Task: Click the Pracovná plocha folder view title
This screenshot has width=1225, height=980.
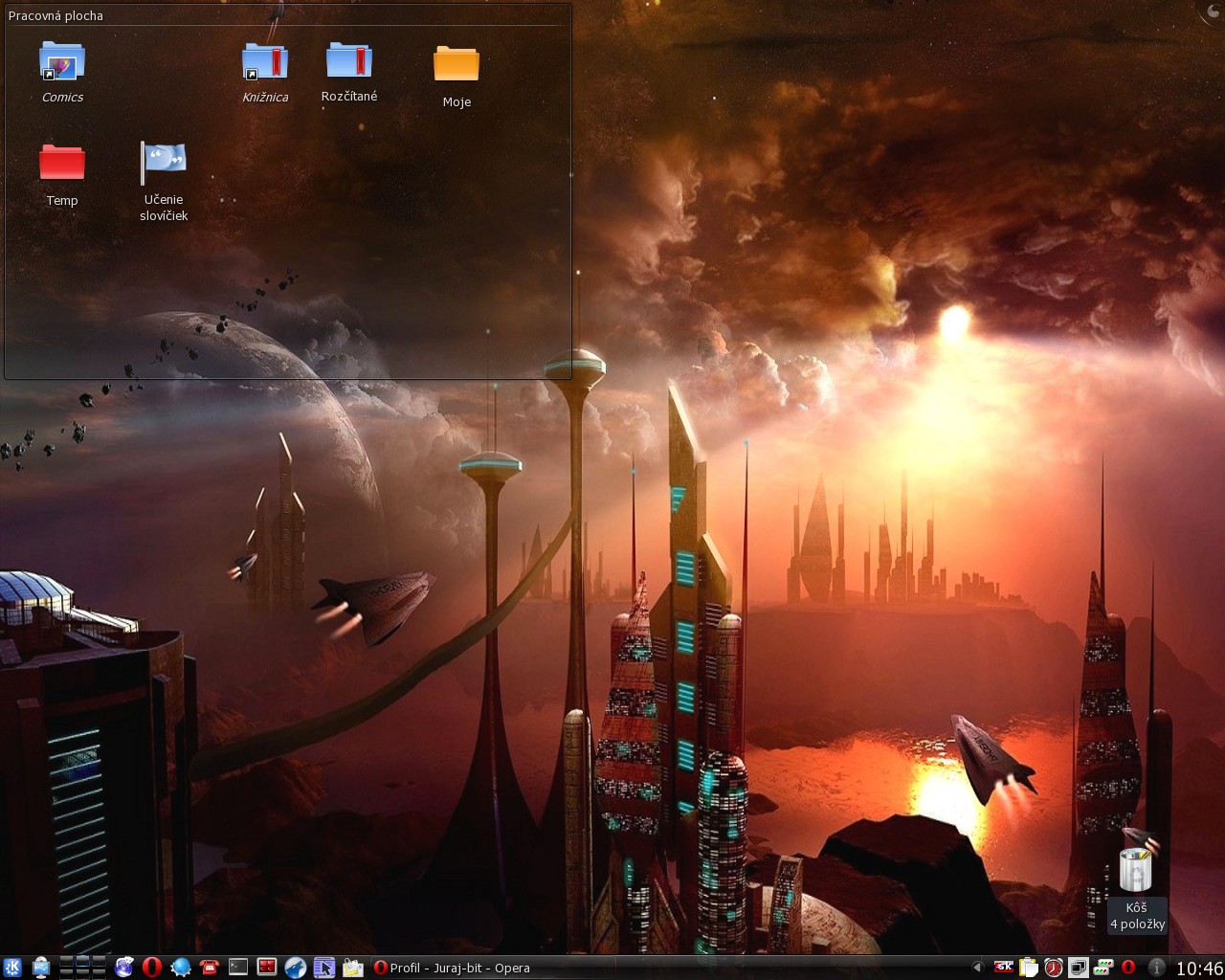Action: point(56,15)
